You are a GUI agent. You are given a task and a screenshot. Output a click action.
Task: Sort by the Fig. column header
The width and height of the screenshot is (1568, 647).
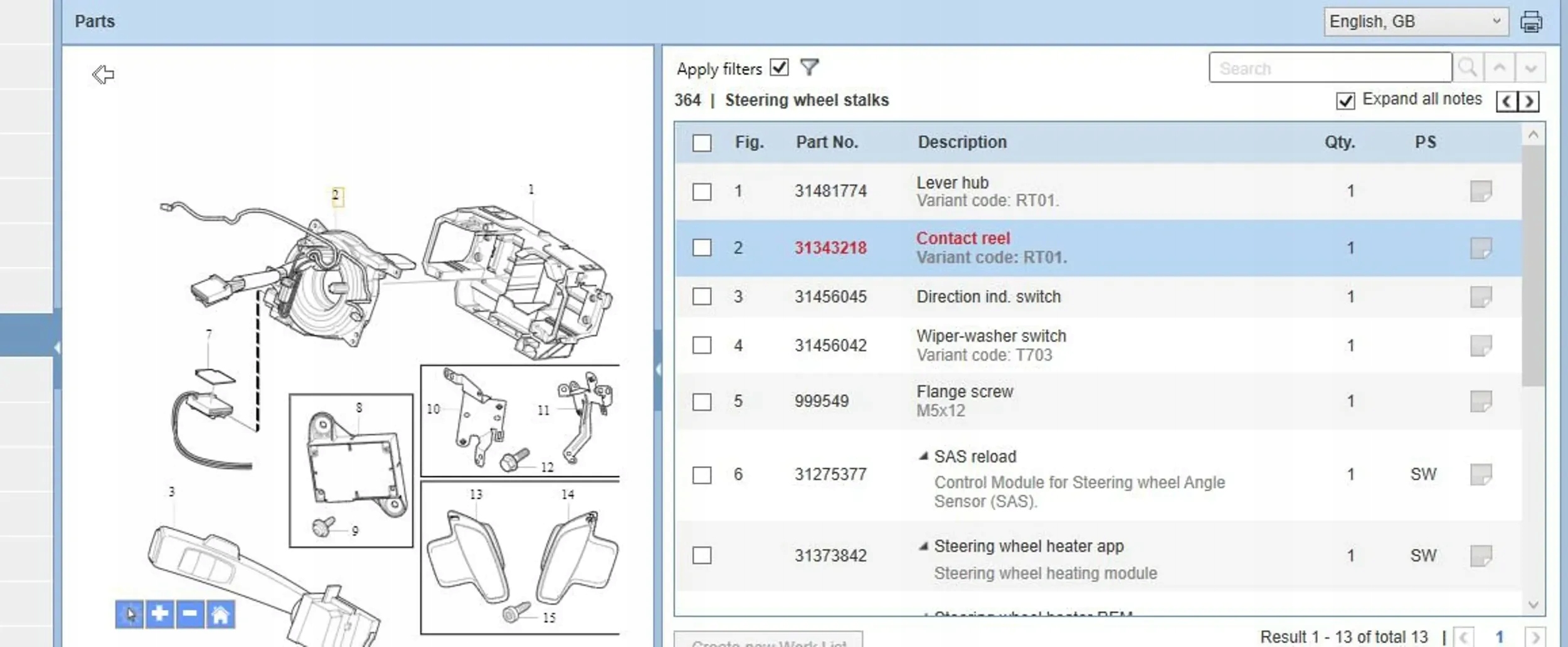(x=750, y=142)
